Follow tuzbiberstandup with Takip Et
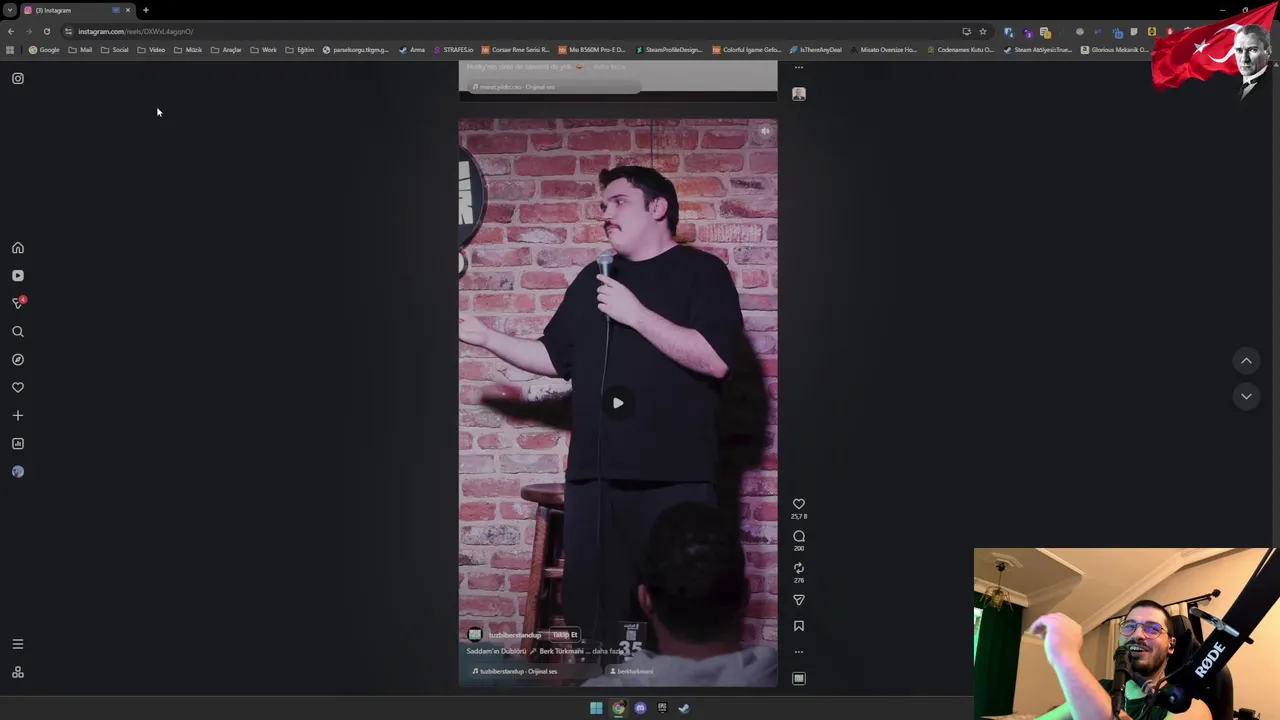This screenshot has height=720, width=1280. [565, 635]
